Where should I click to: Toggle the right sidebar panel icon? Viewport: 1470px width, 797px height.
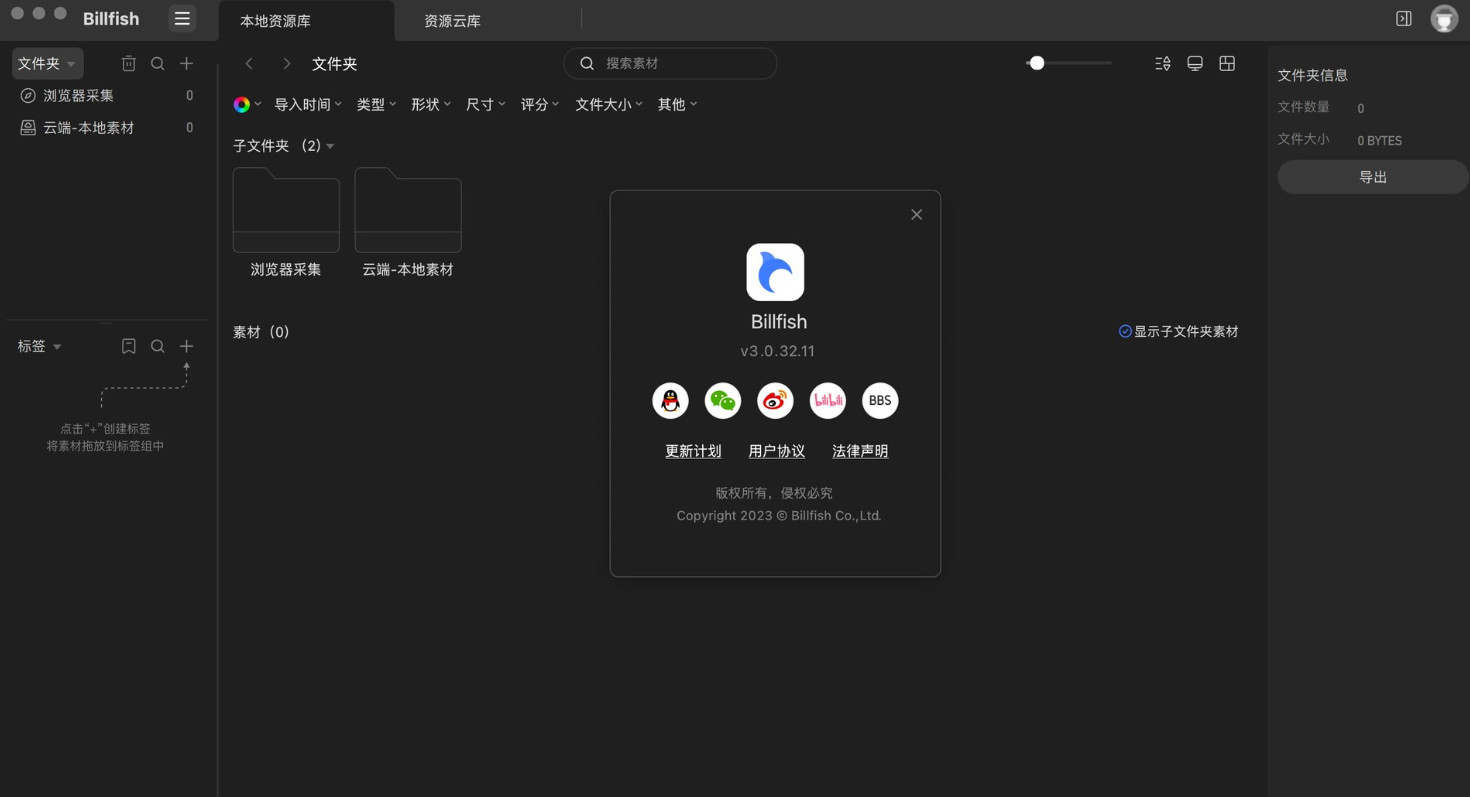tap(1404, 19)
